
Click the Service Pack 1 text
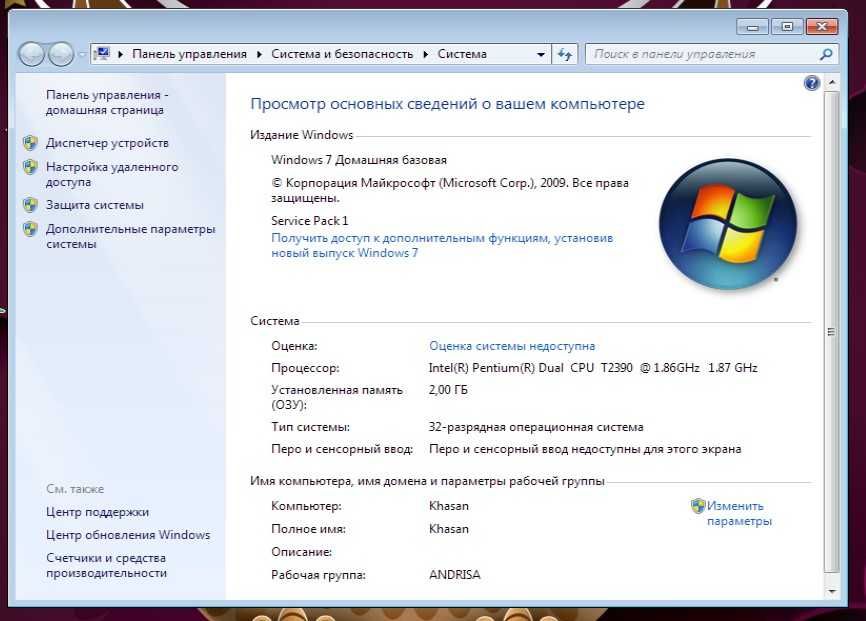(310, 221)
